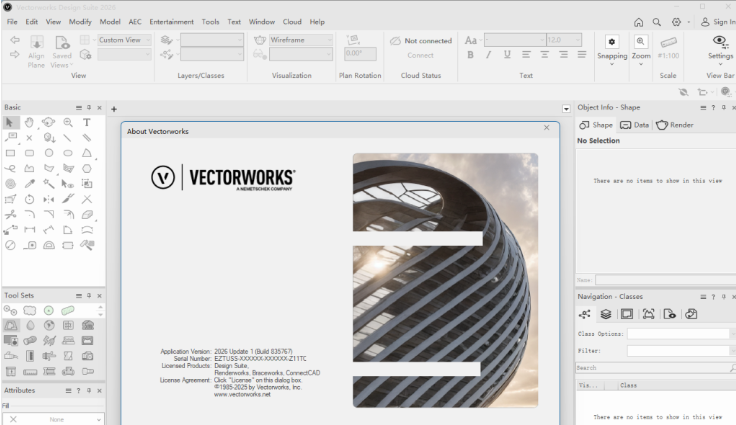The width and height of the screenshot is (736, 425).
Task: Expand the Wireframe render mode dropdown
Action: (x=298, y=40)
